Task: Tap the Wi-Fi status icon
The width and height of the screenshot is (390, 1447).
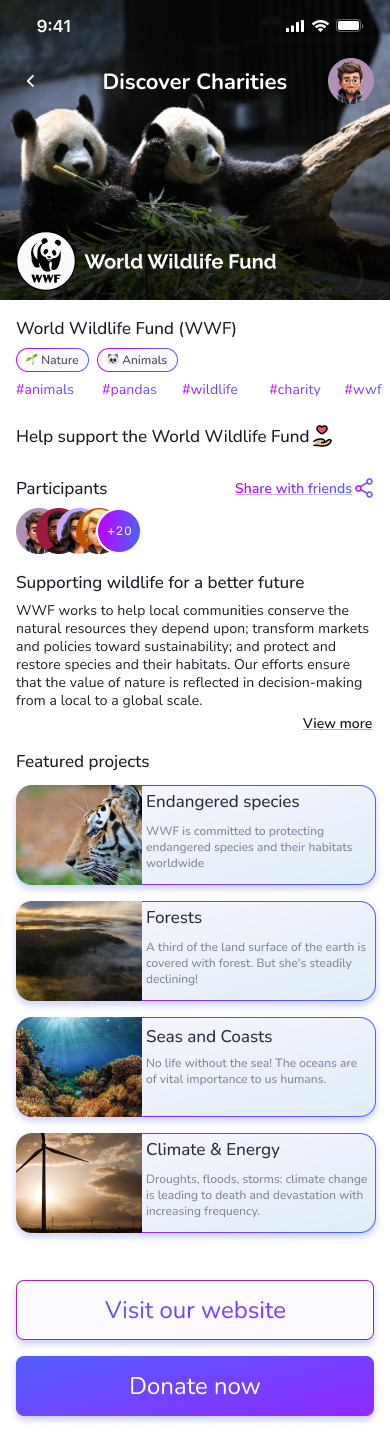Action: pyautogui.click(x=320, y=26)
